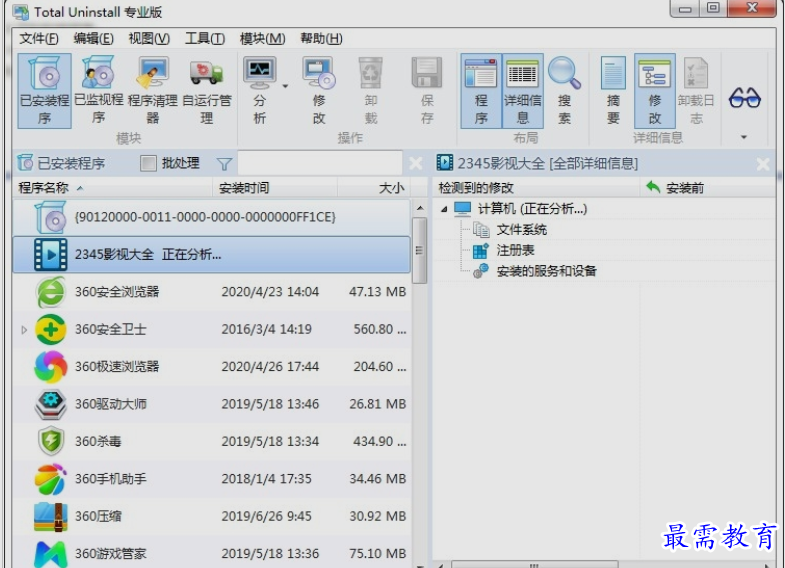This screenshot has height=568, width=785.
Task: Open the Installed Programs (已安装程序) module
Action: click(44, 91)
